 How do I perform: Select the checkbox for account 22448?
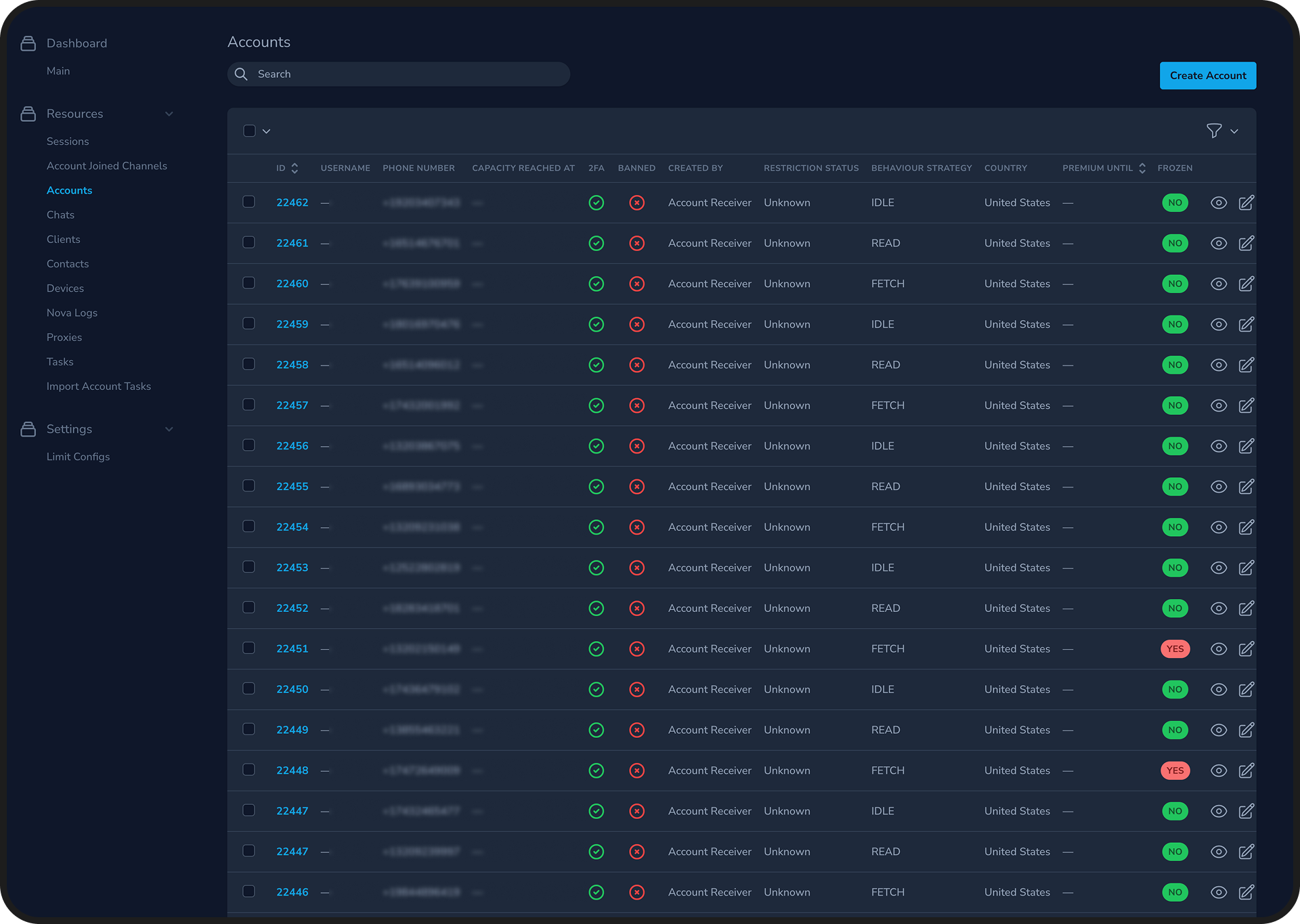[248, 770]
